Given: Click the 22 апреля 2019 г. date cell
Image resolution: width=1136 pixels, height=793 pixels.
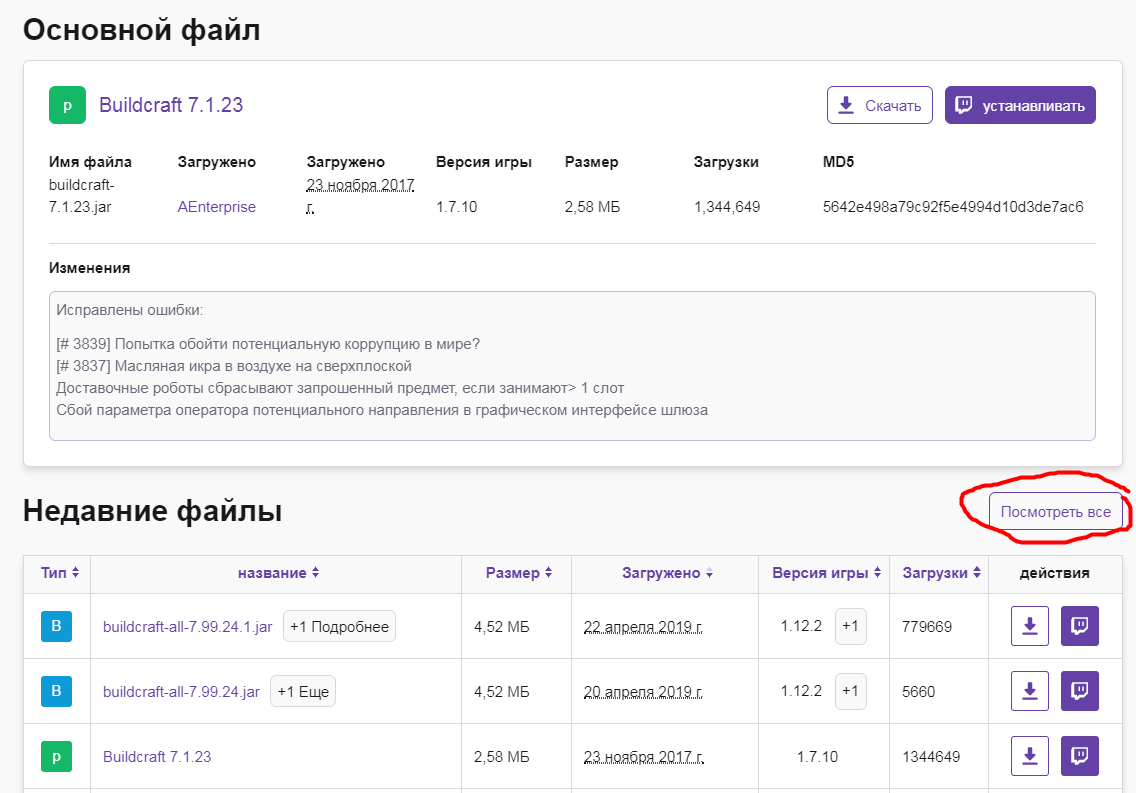Looking at the screenshot, I should click(x=643, y=626).
